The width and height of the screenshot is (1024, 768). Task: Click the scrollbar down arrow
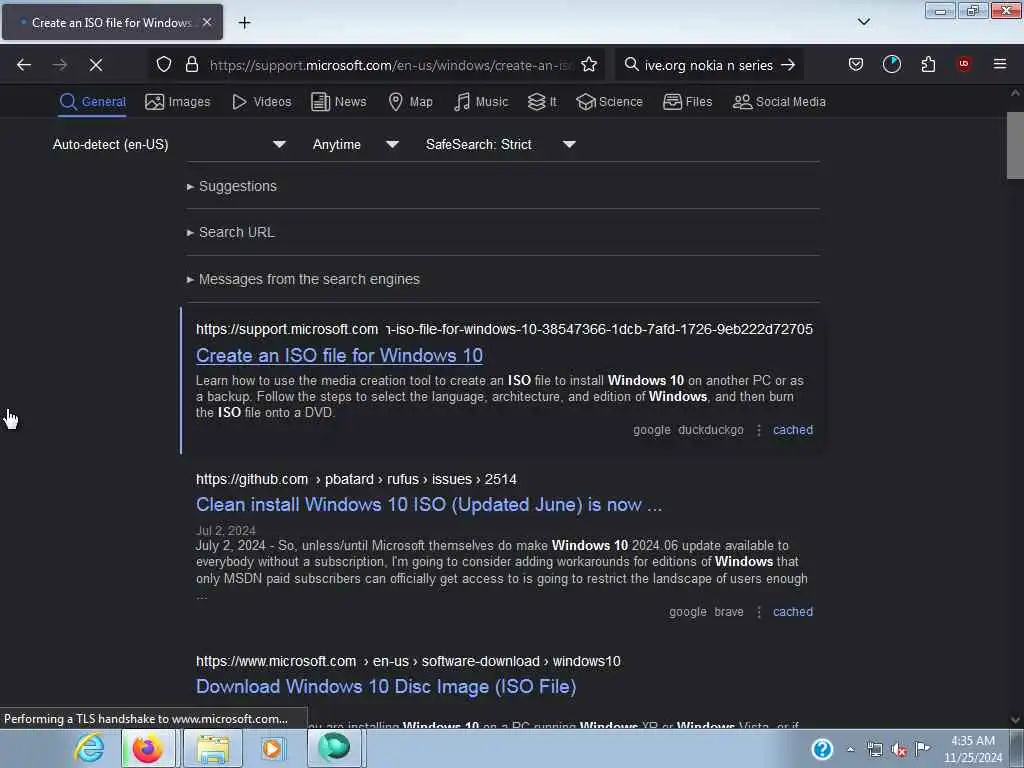(1015, 720)
